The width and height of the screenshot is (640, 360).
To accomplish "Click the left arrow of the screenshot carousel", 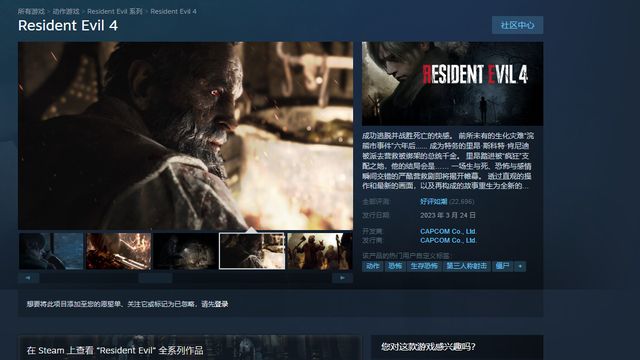I will [29, 278].
